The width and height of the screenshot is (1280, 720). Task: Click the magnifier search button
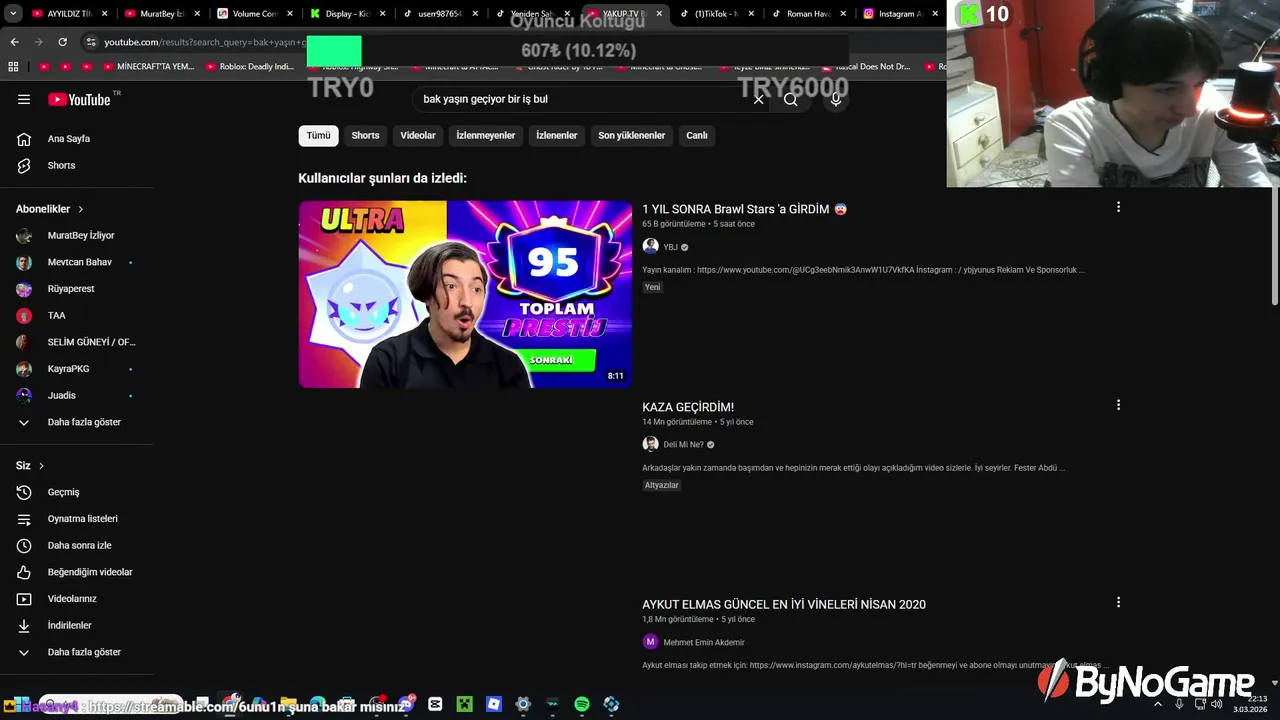(791, 99)
